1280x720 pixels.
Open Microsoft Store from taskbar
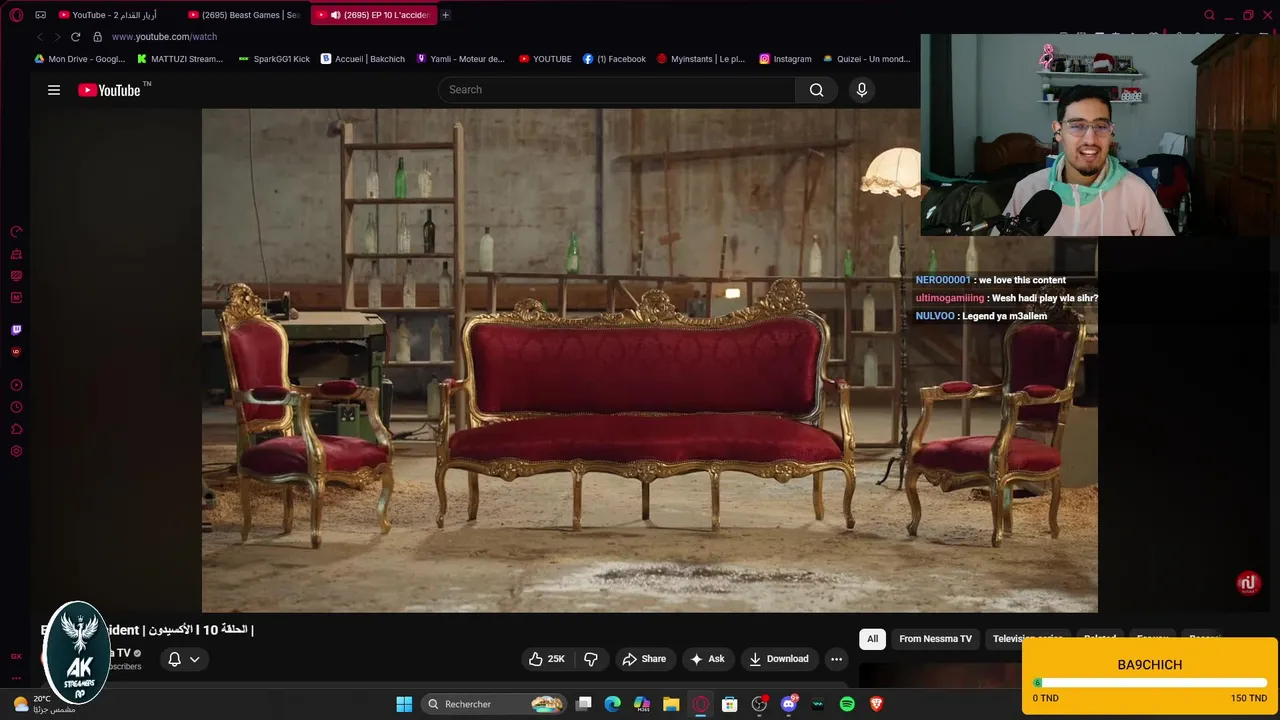tap(730, 704)
